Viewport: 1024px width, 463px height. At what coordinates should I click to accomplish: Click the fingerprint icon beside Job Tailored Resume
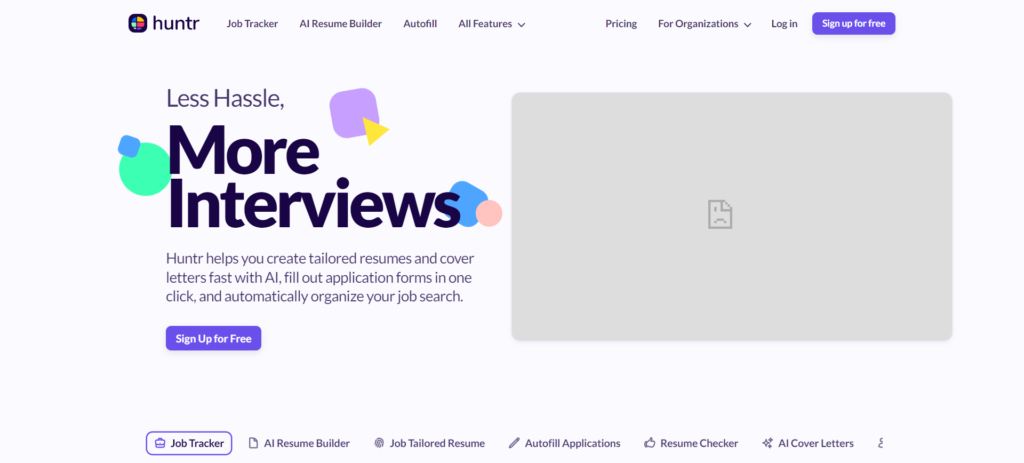point(379,443)
